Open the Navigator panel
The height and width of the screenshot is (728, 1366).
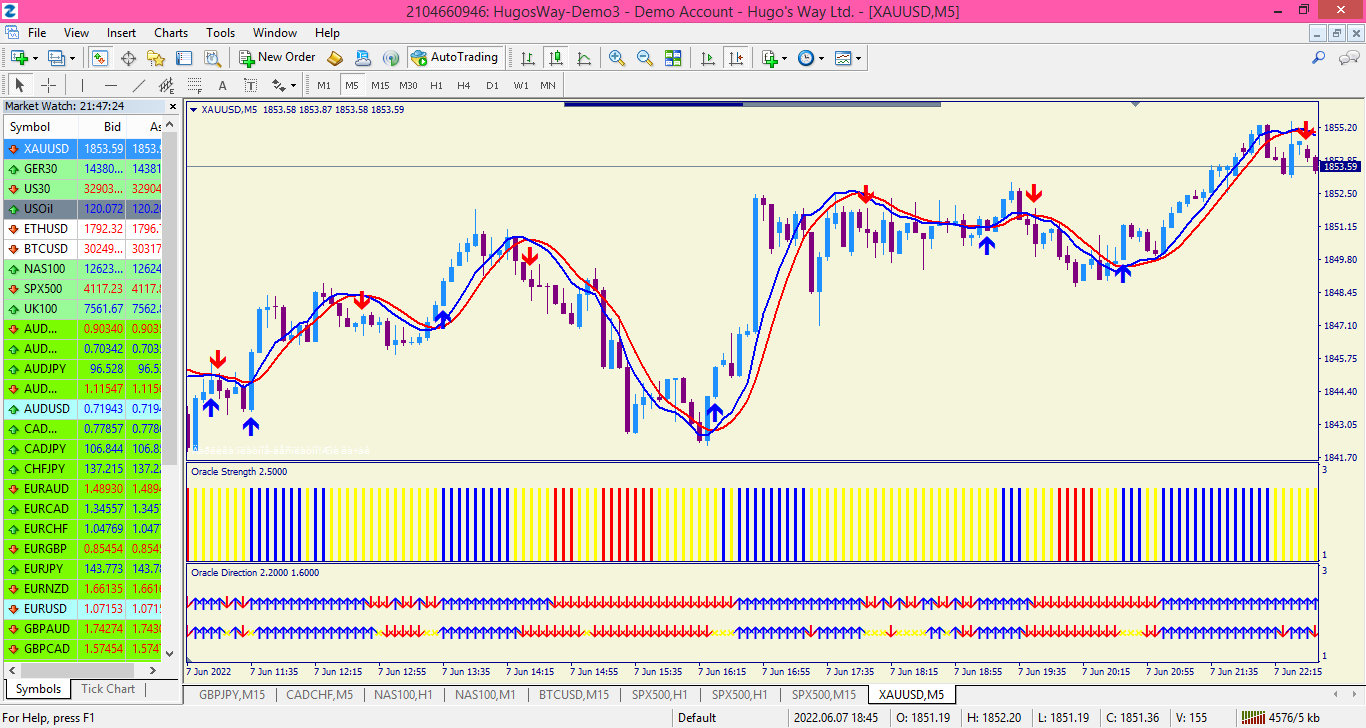click(155, 57)
